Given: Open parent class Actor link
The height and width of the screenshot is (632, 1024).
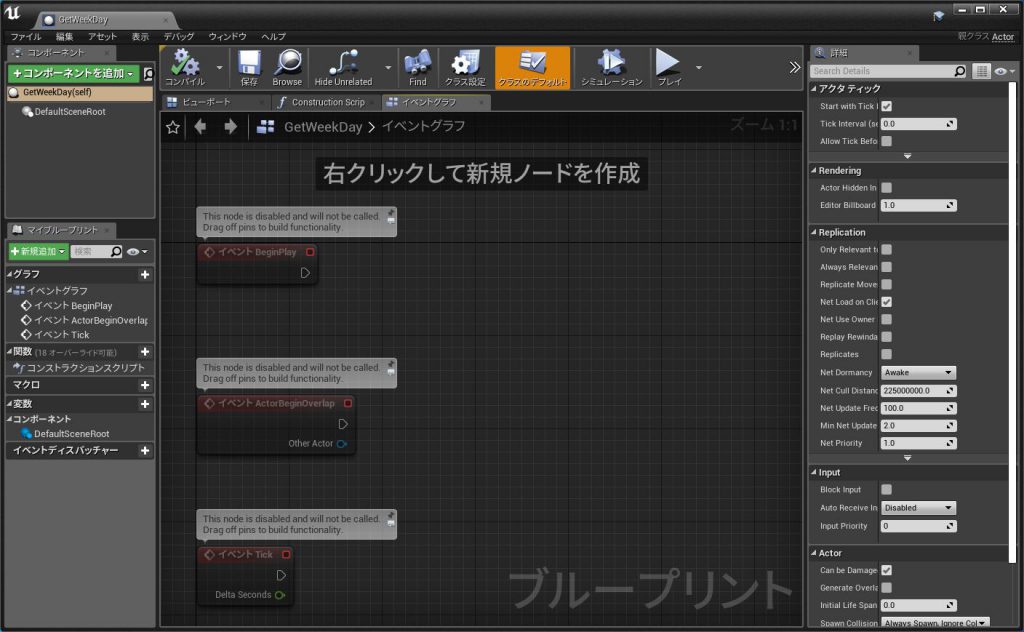Looking at the screenshot, I should coord(1002,37).
